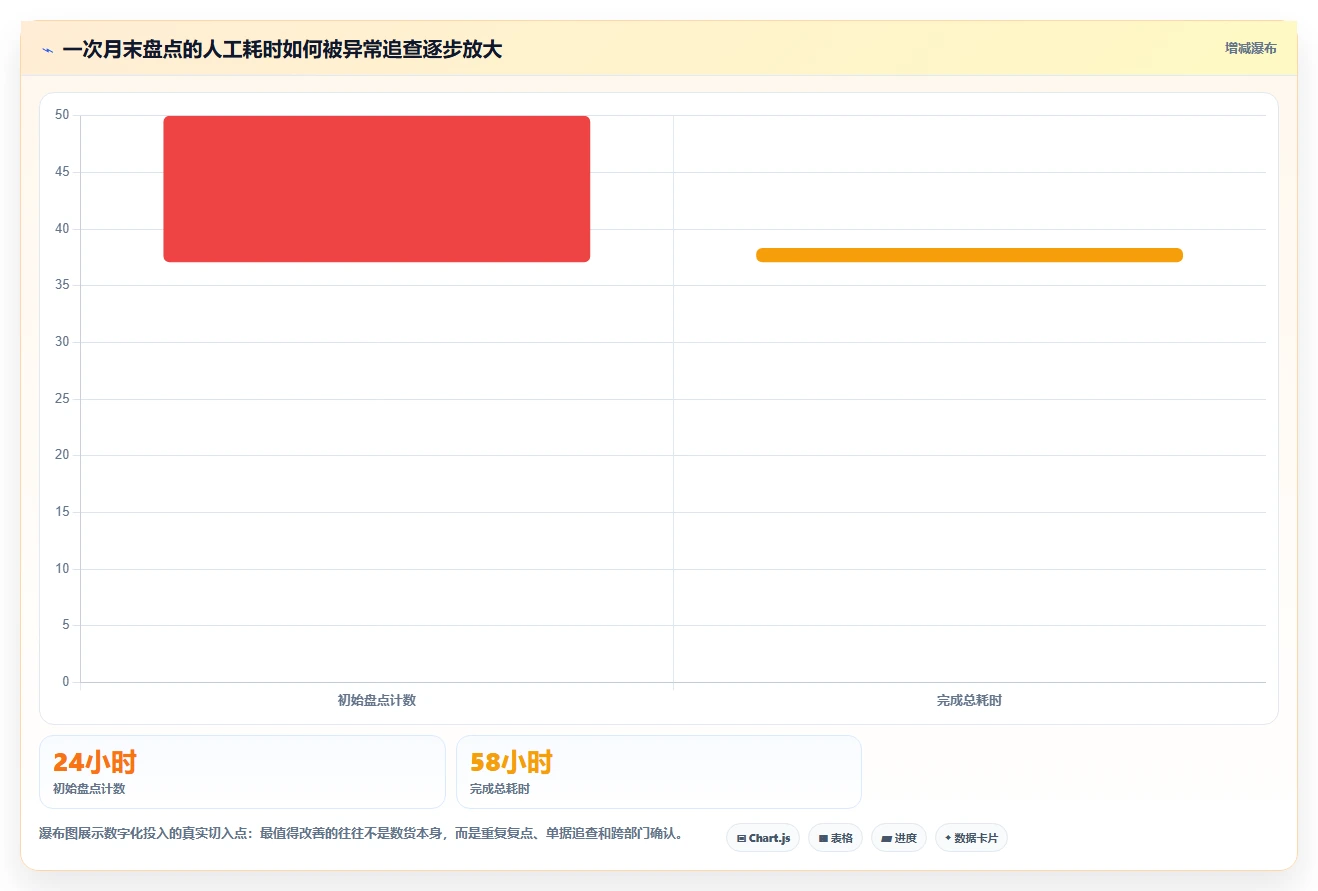Click the y-axis value 35
Screen dimensions: 1318x891
[x=62, y=285]
